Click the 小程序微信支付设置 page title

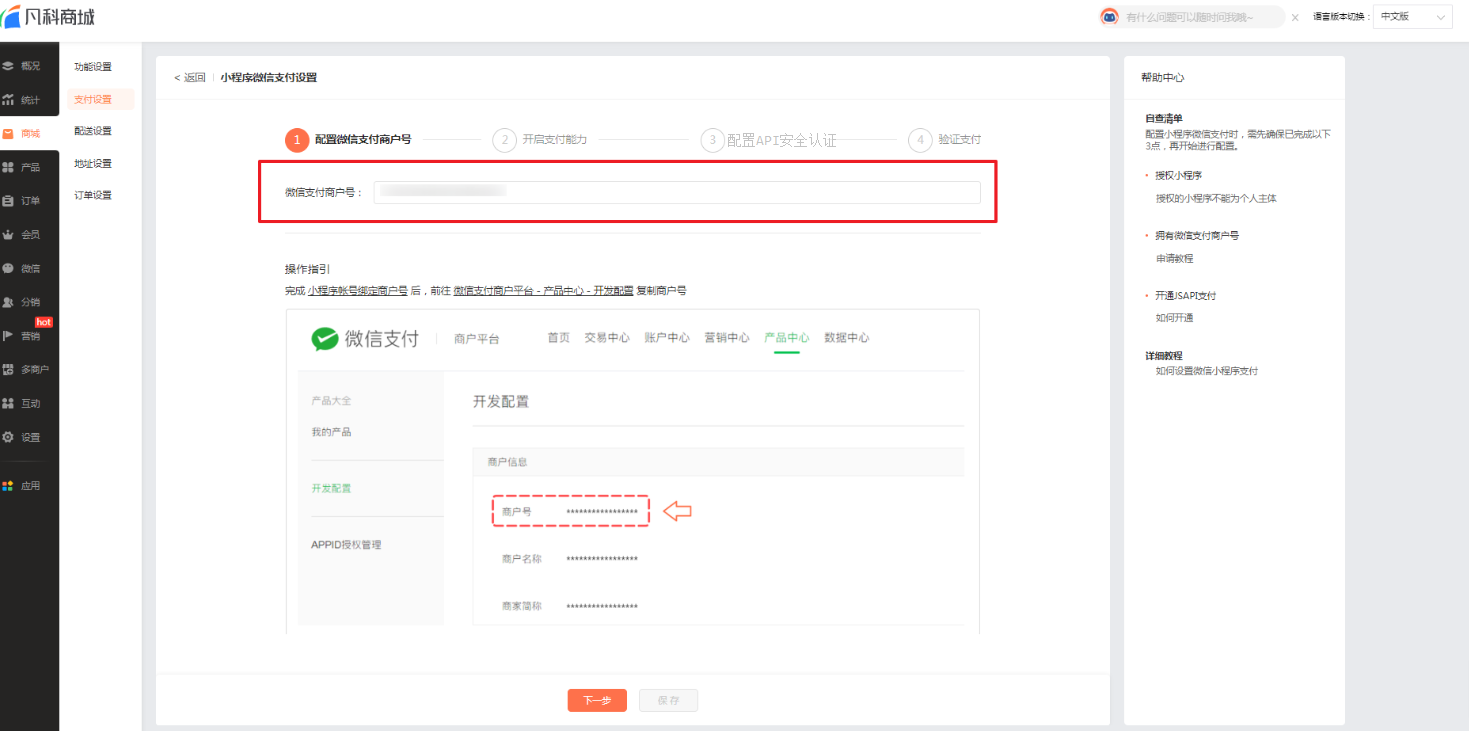[x=268, y=77]
